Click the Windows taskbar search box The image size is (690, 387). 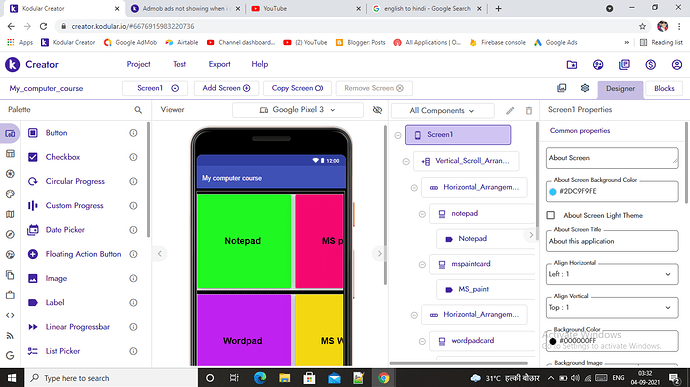coord(112,378)
